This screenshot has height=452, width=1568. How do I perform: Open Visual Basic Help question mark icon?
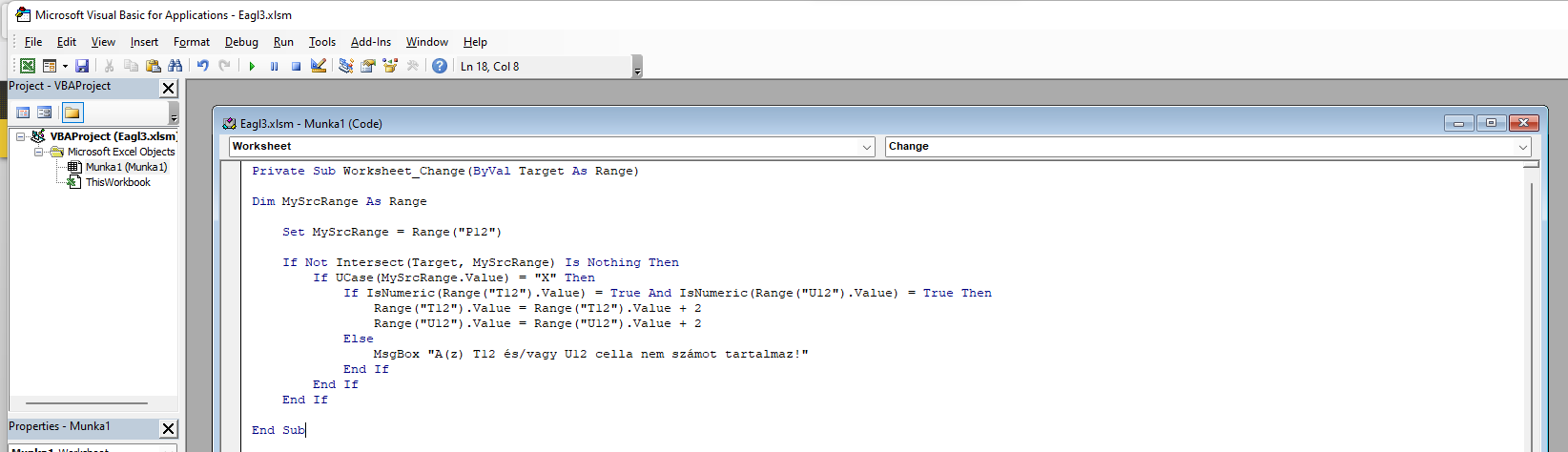(439, 66)
